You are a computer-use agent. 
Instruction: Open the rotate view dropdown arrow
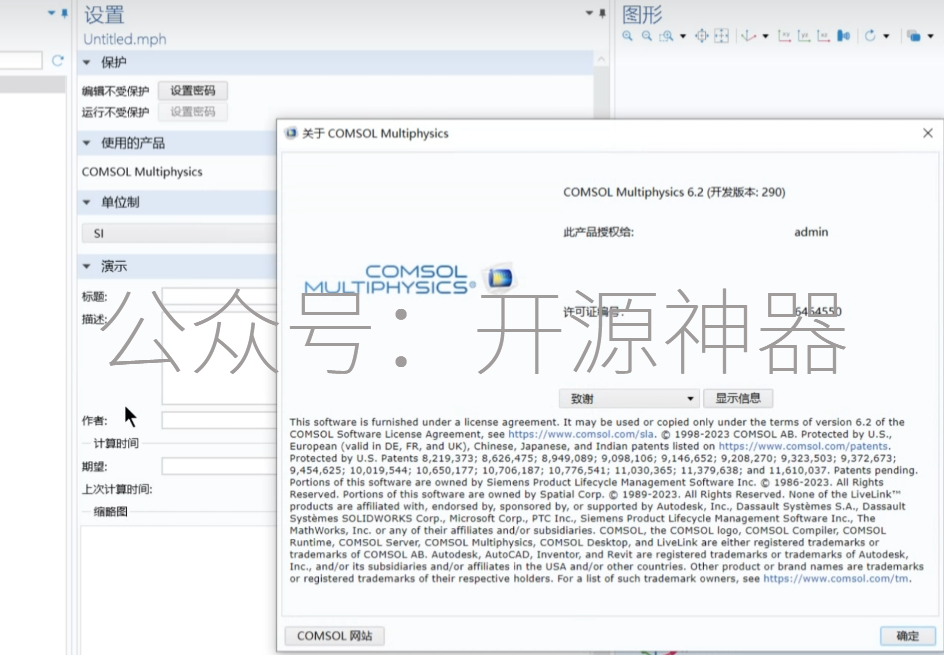click(886, 36)
